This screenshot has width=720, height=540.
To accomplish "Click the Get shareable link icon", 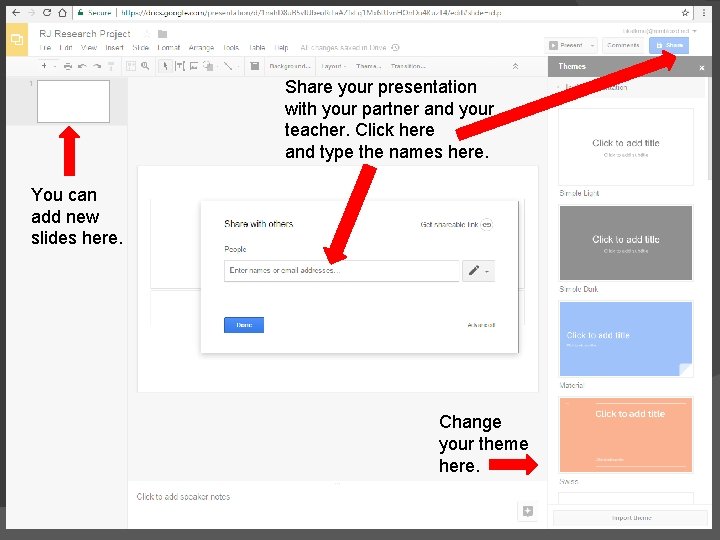I will pos(487,225).
